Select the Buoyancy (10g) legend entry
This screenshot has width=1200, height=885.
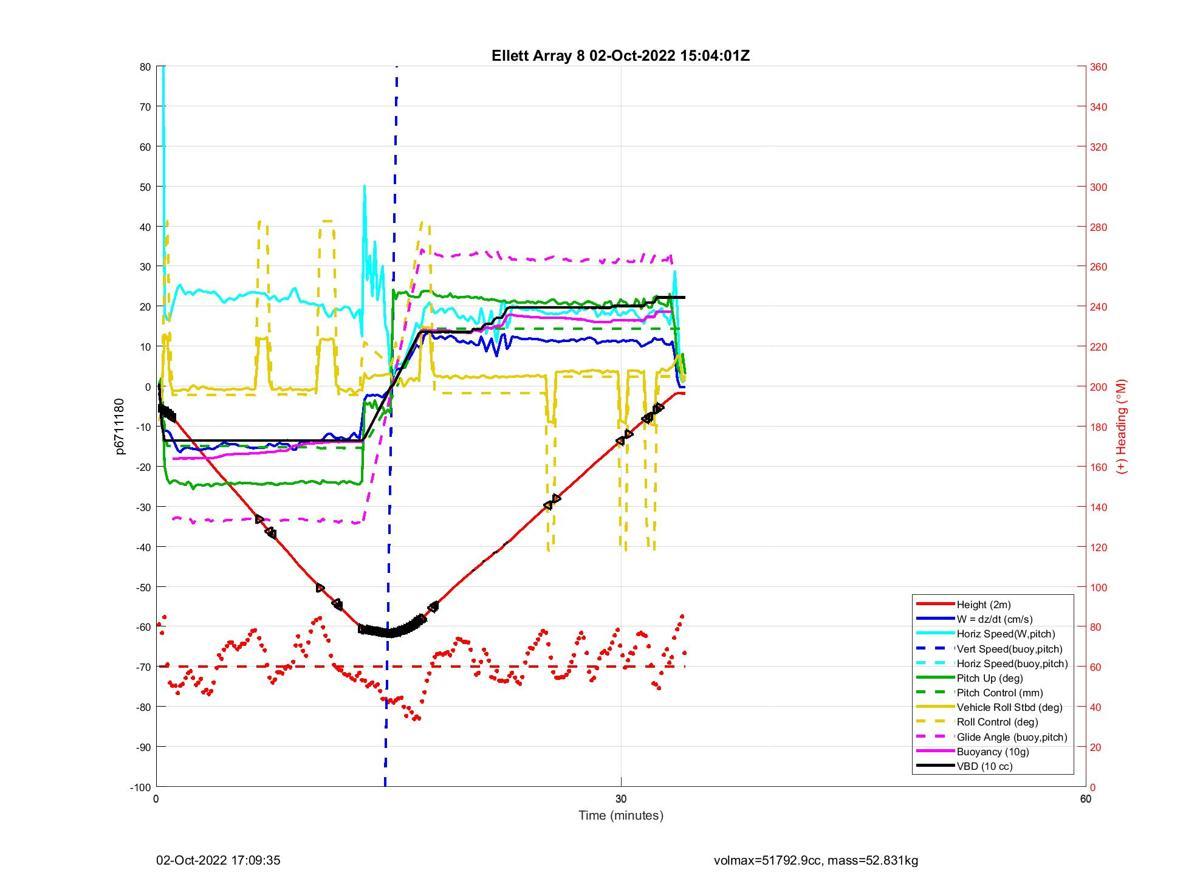tap(973, 752)
